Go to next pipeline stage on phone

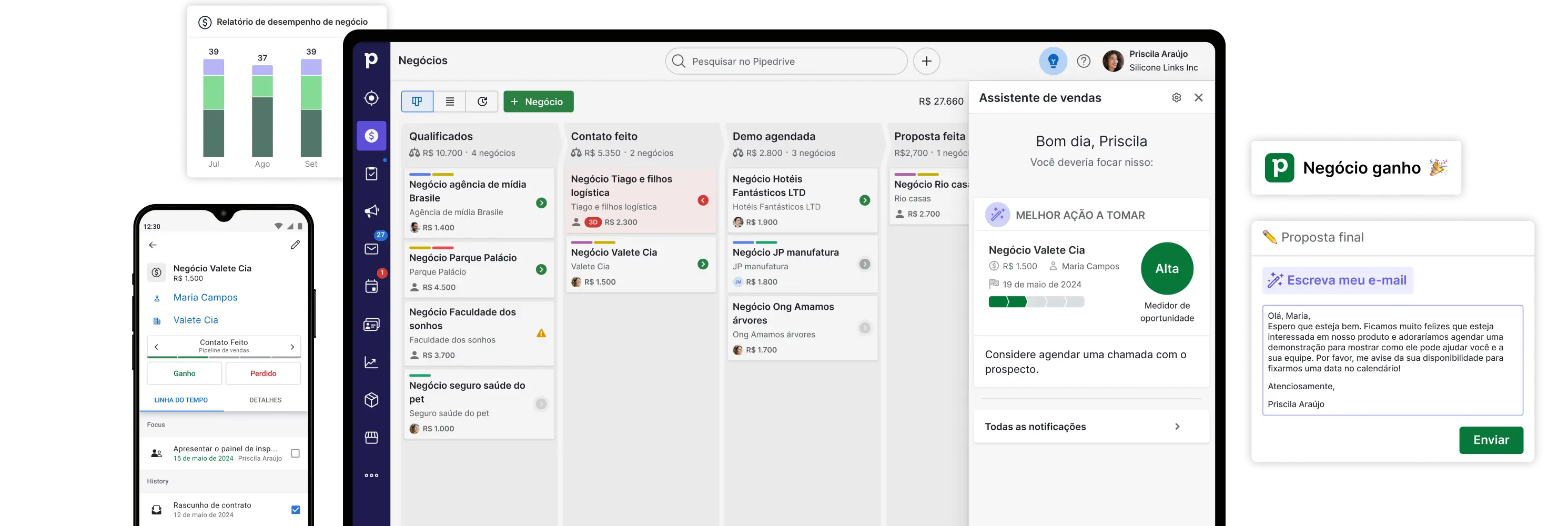click(x=292, y=347)
